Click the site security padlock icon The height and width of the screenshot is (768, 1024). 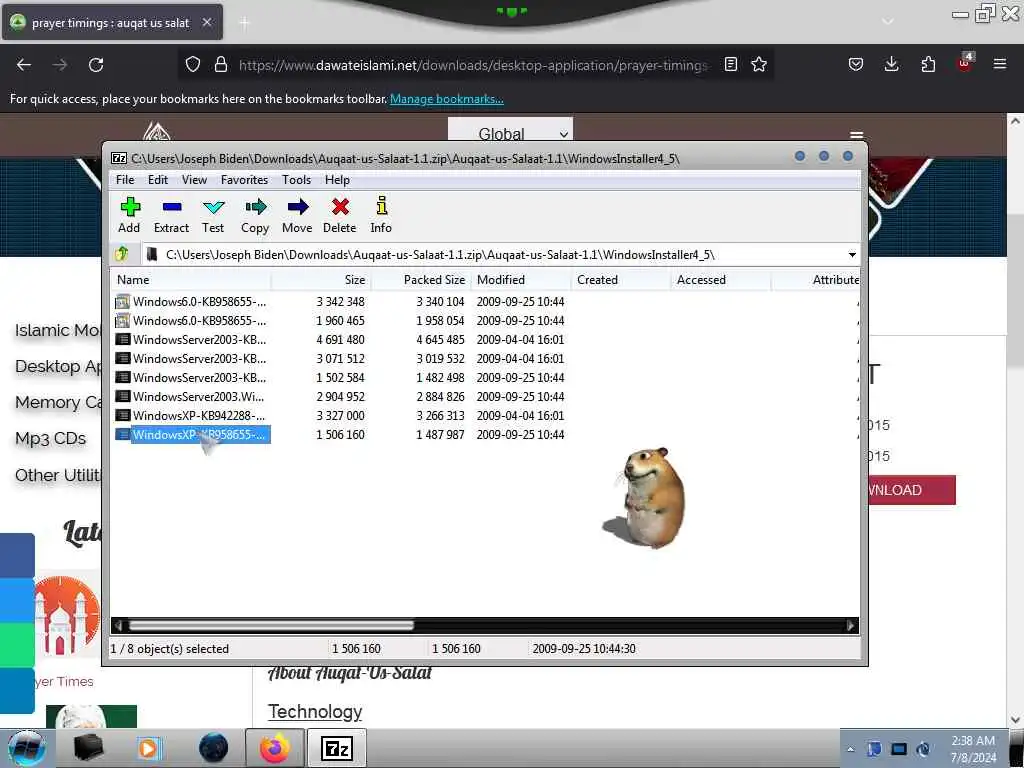tap(221, 64)
